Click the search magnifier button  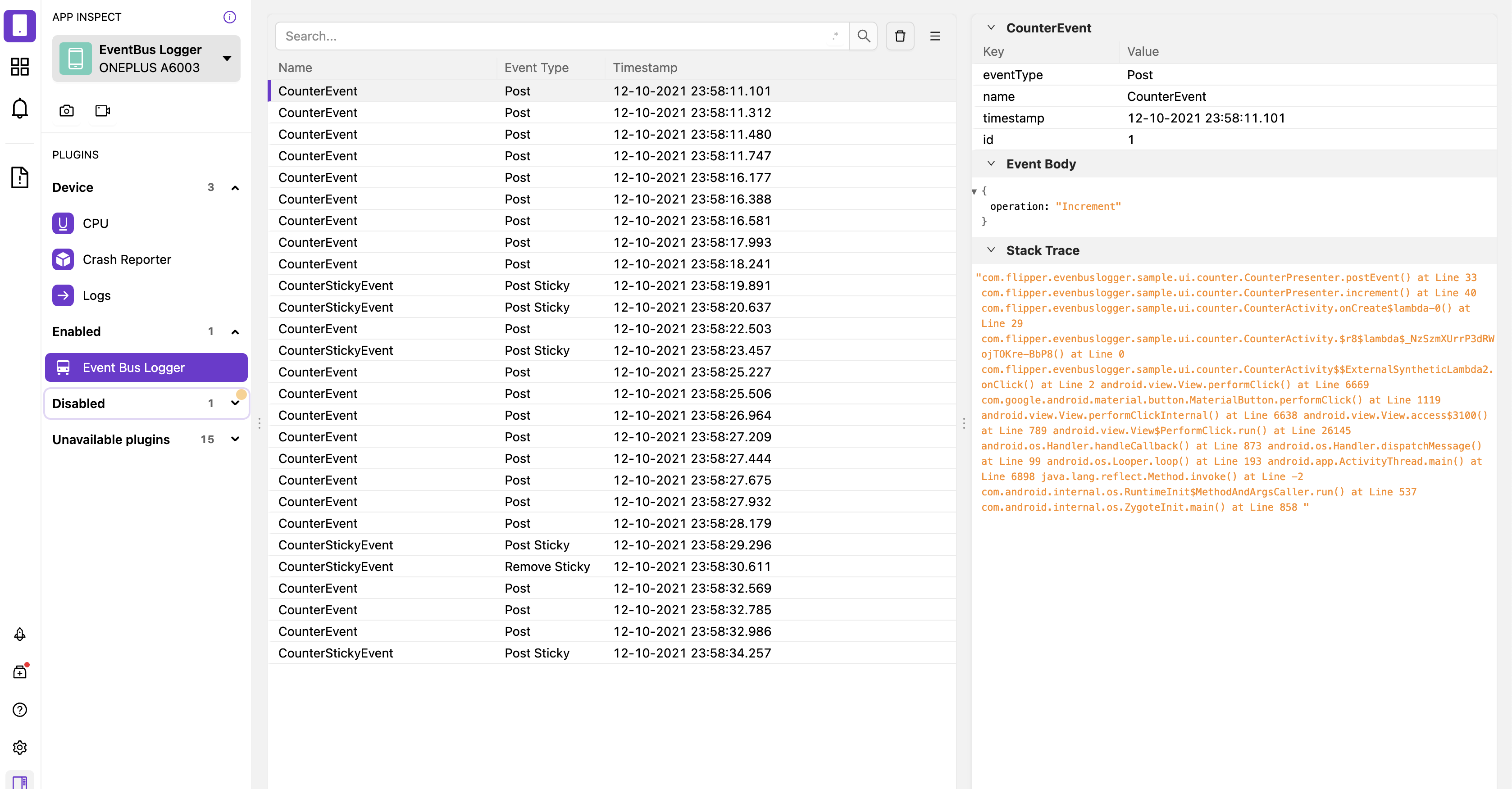[863, 36]
